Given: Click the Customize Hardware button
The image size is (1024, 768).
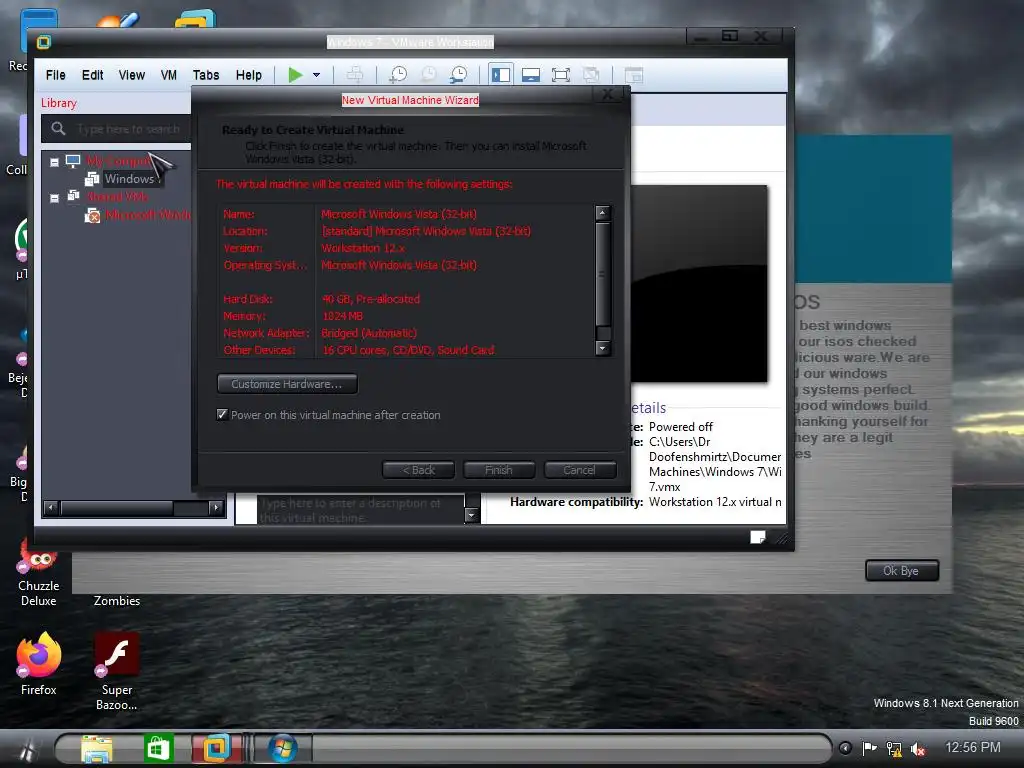Looking at the screenshot, I should click(287, 384).
